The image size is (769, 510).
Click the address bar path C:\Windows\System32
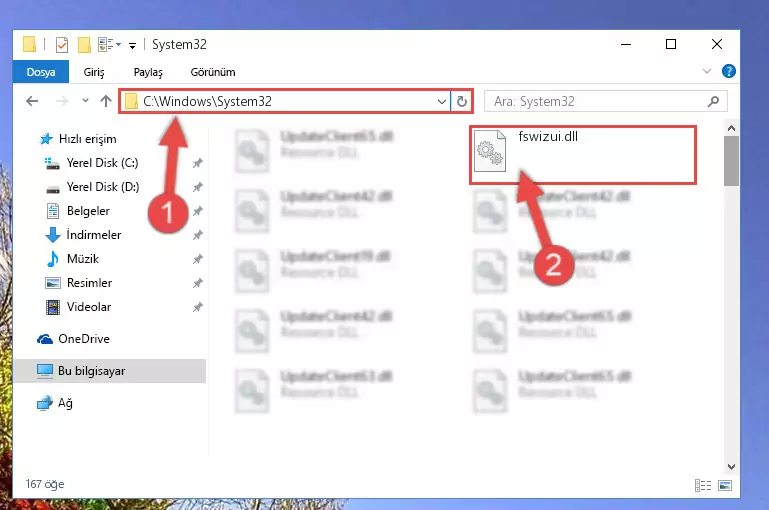point(207,101)
